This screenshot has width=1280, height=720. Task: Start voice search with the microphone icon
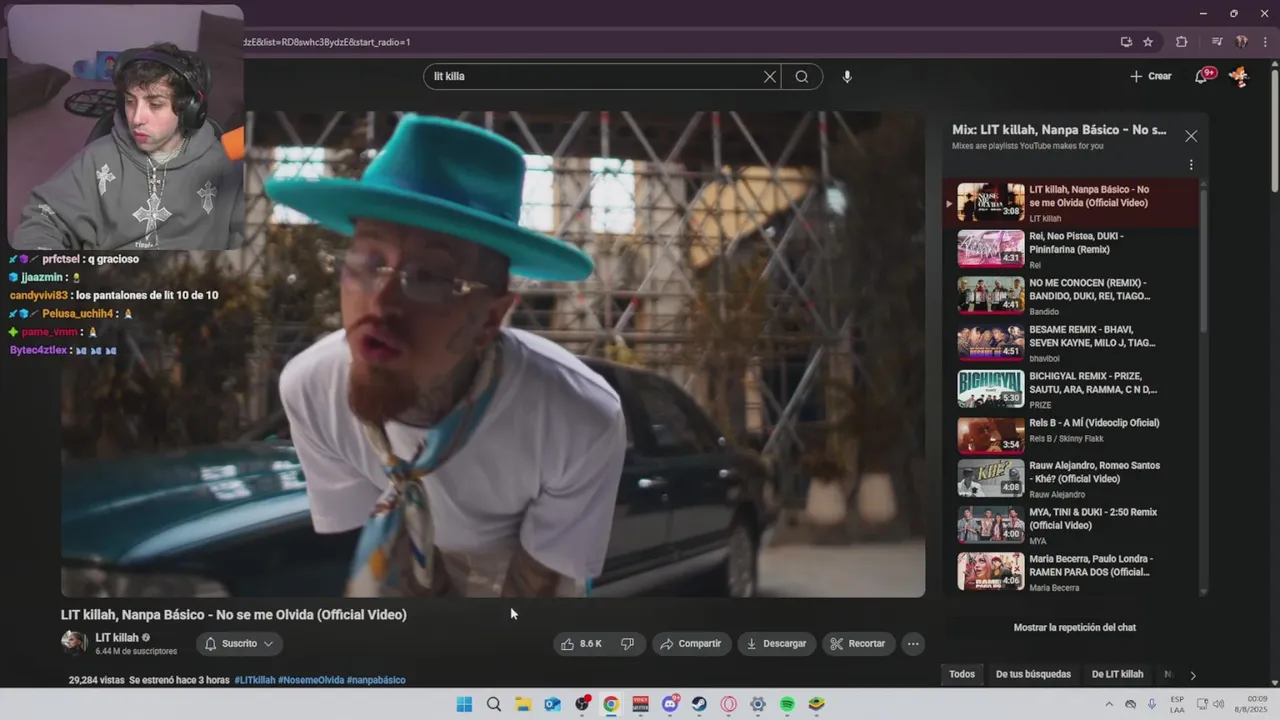coord(847,76)
